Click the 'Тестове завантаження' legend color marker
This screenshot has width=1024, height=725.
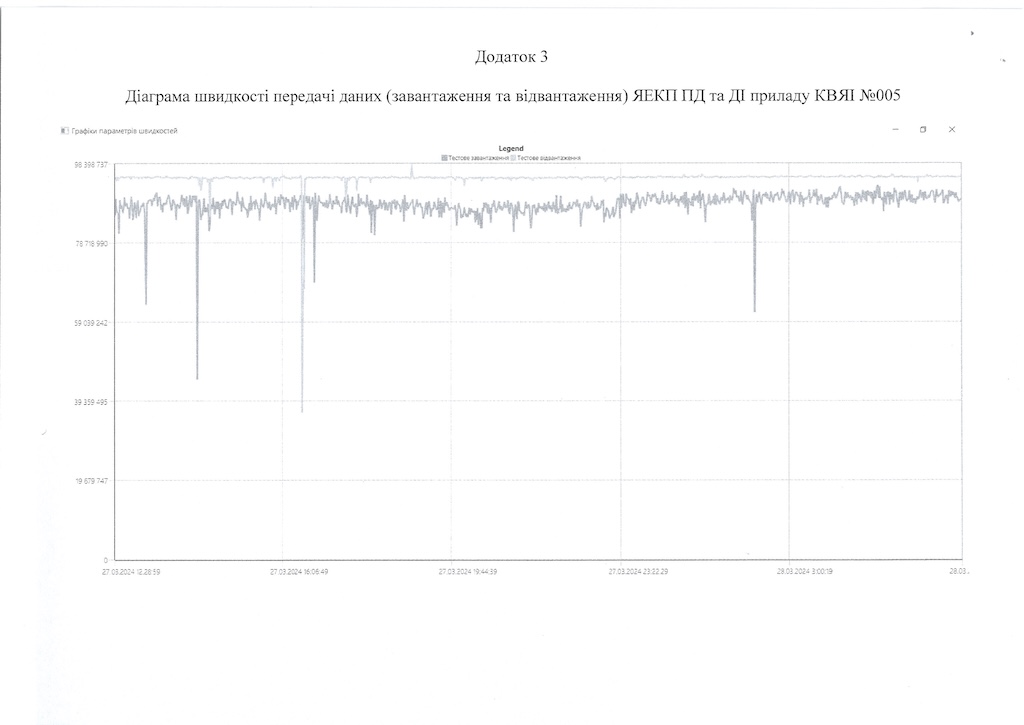pos(444,158)
